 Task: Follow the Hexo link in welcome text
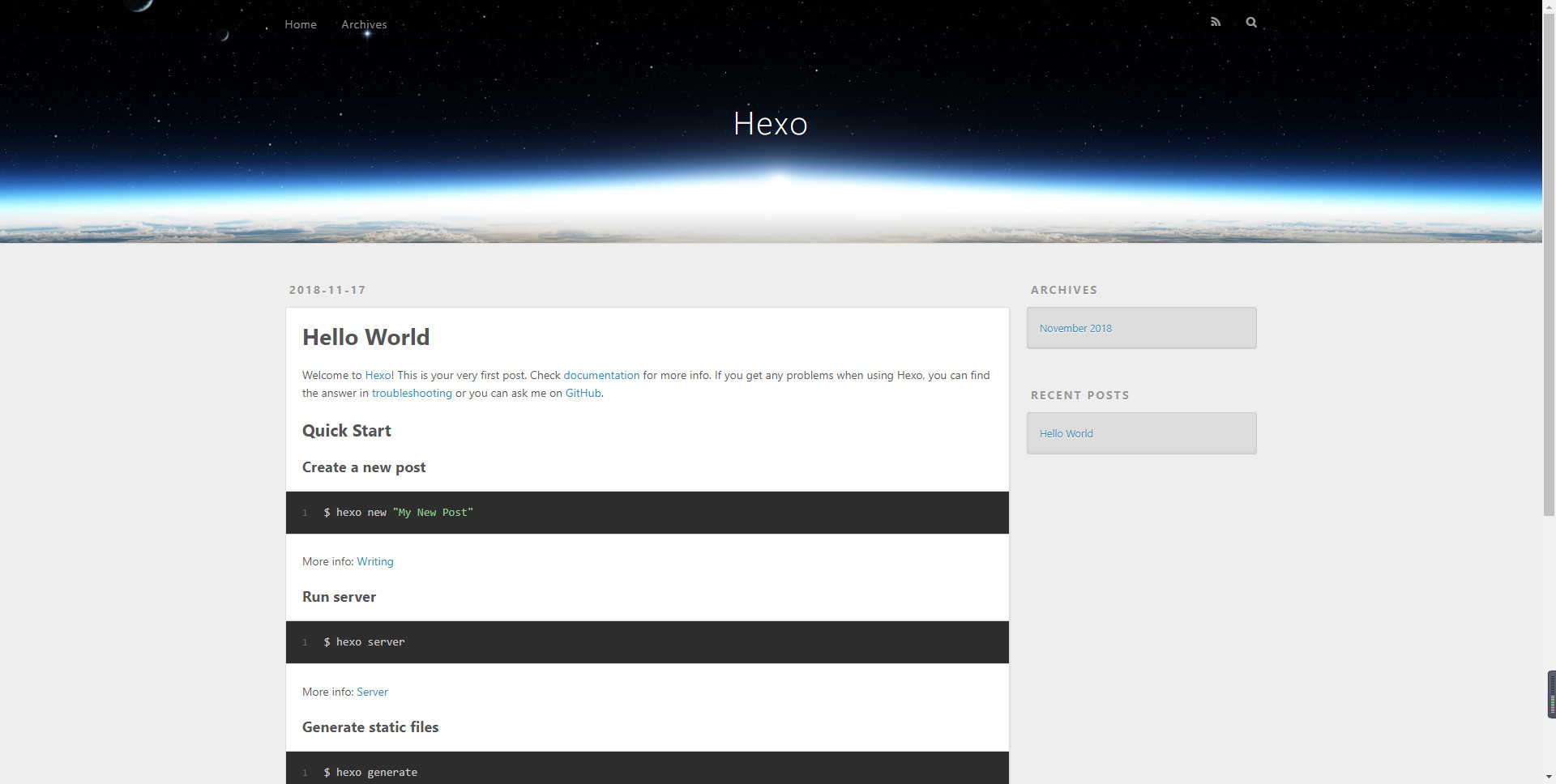point(378,375)
